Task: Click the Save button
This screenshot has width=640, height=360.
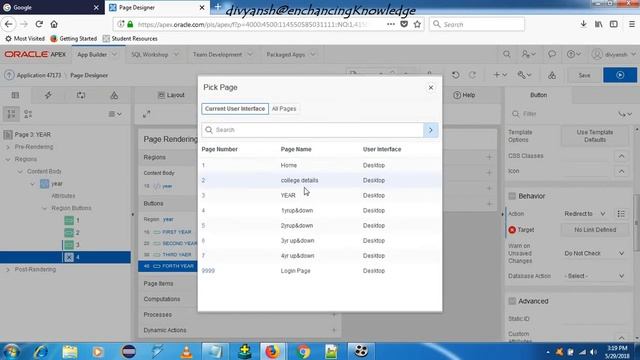Action: (584, 75)
